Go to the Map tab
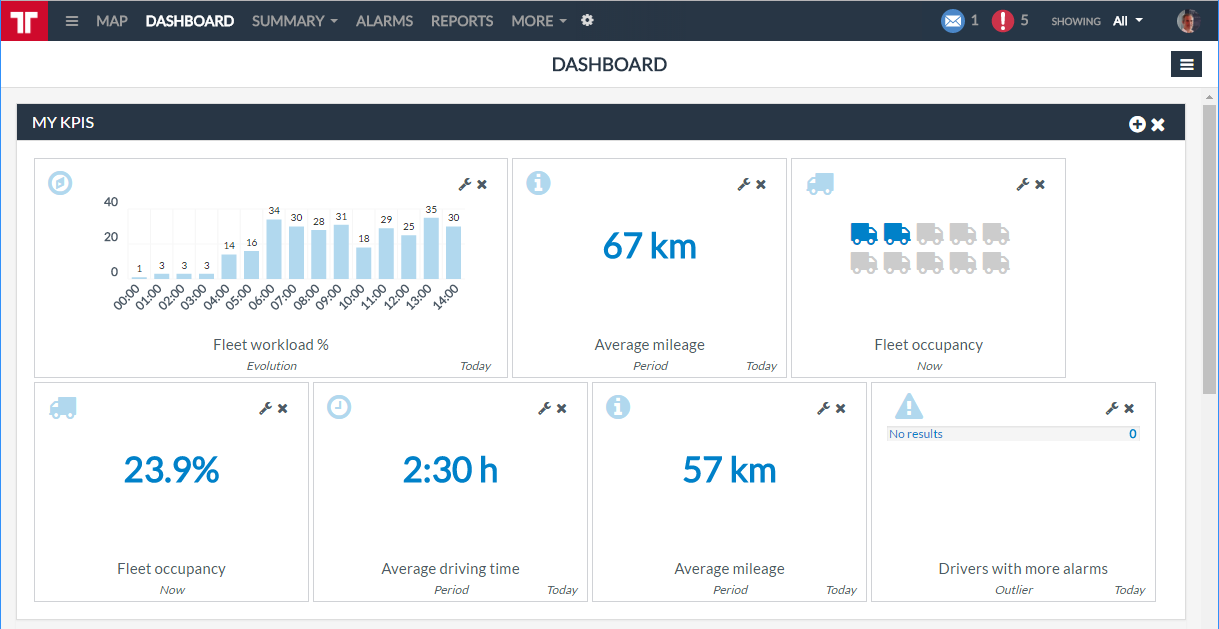The width and height of the screenshot is (1219, 629). coord(112,21)
